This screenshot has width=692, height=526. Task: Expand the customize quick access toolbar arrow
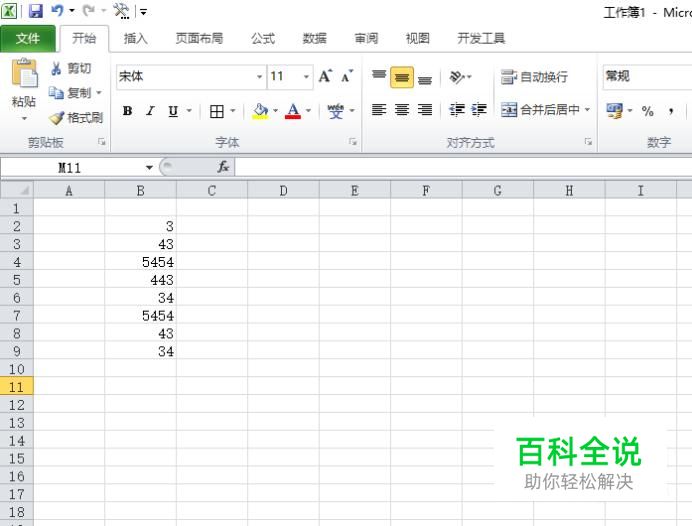[x=143, y=12]
